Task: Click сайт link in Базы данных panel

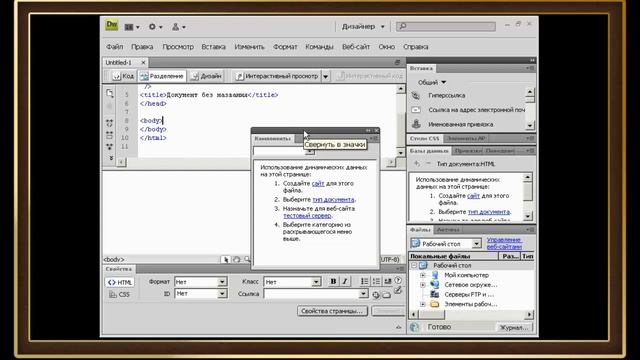Action: click(x=473, y=196)
